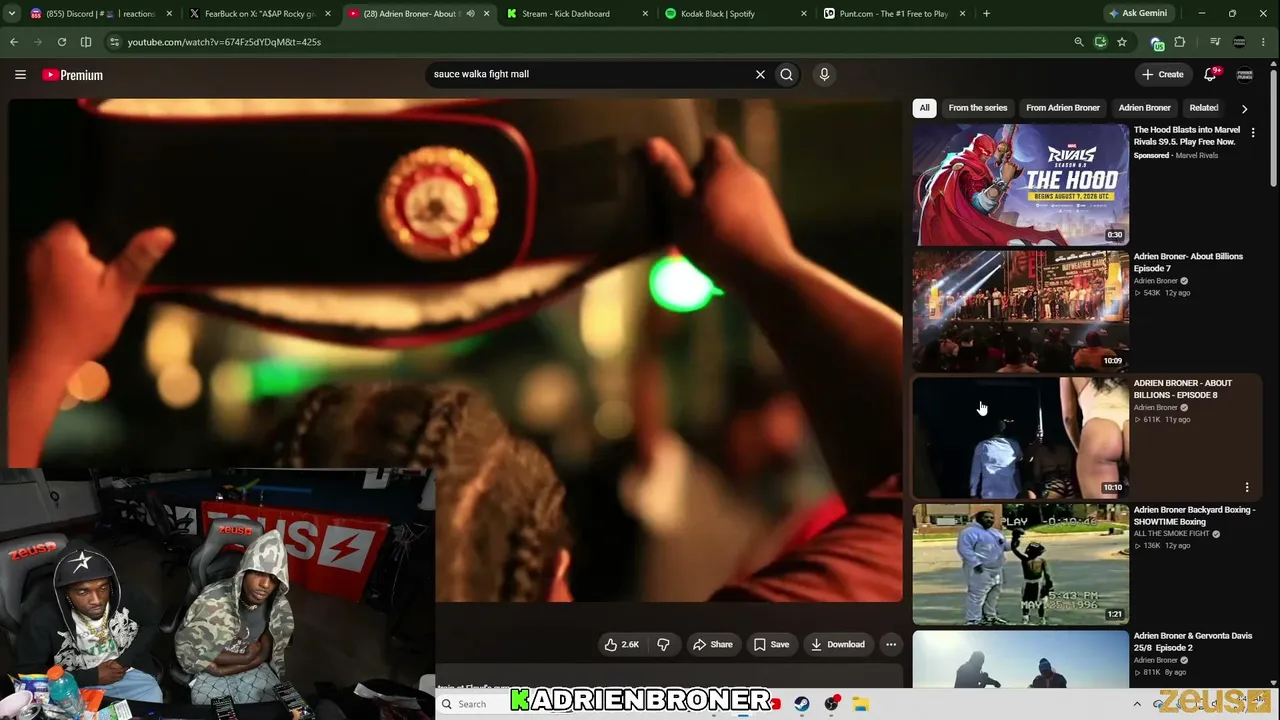1280x720 pixels.
Task: Open more actions ellipsis under the video
Action: point(891,645)
